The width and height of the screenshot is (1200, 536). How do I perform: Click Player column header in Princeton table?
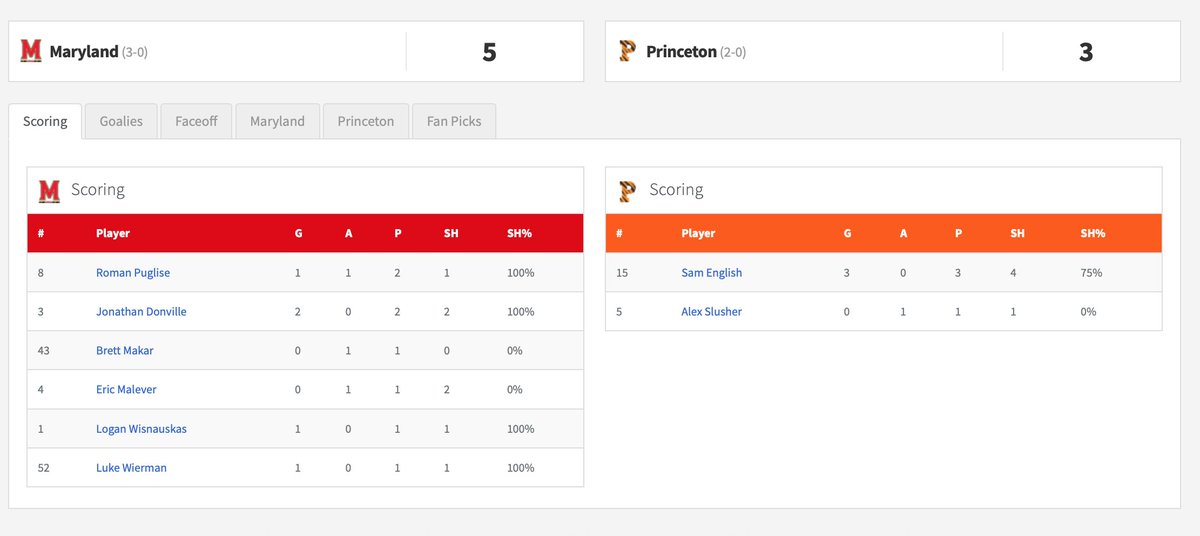click(x=698, y=233)
